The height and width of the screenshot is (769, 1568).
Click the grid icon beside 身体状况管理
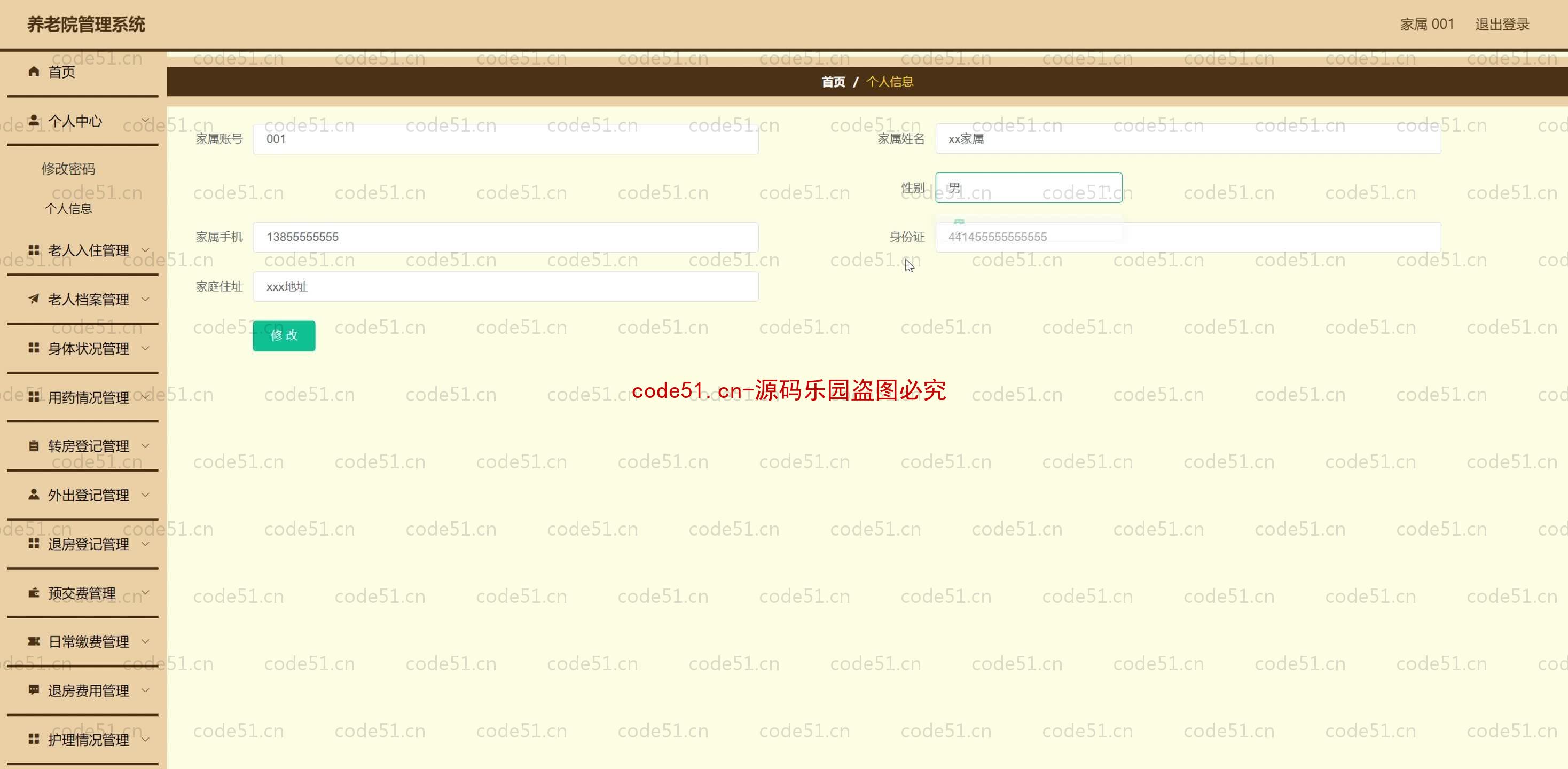tap(34, 348)
